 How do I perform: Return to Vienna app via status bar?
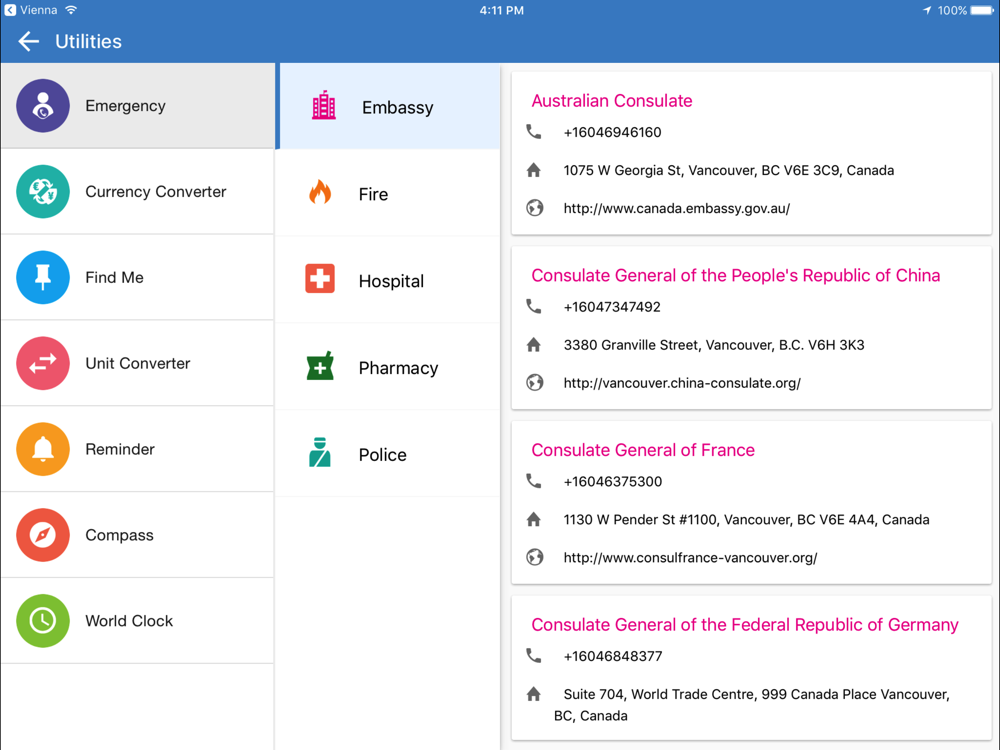31,10
